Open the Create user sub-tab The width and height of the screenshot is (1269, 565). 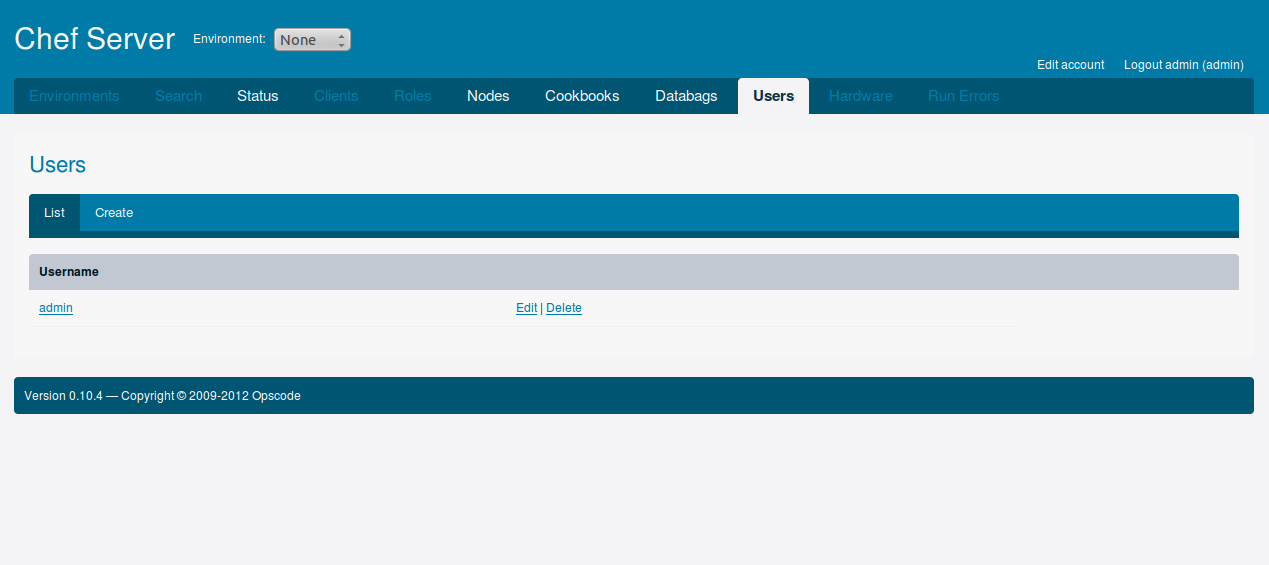click(114, 213)
